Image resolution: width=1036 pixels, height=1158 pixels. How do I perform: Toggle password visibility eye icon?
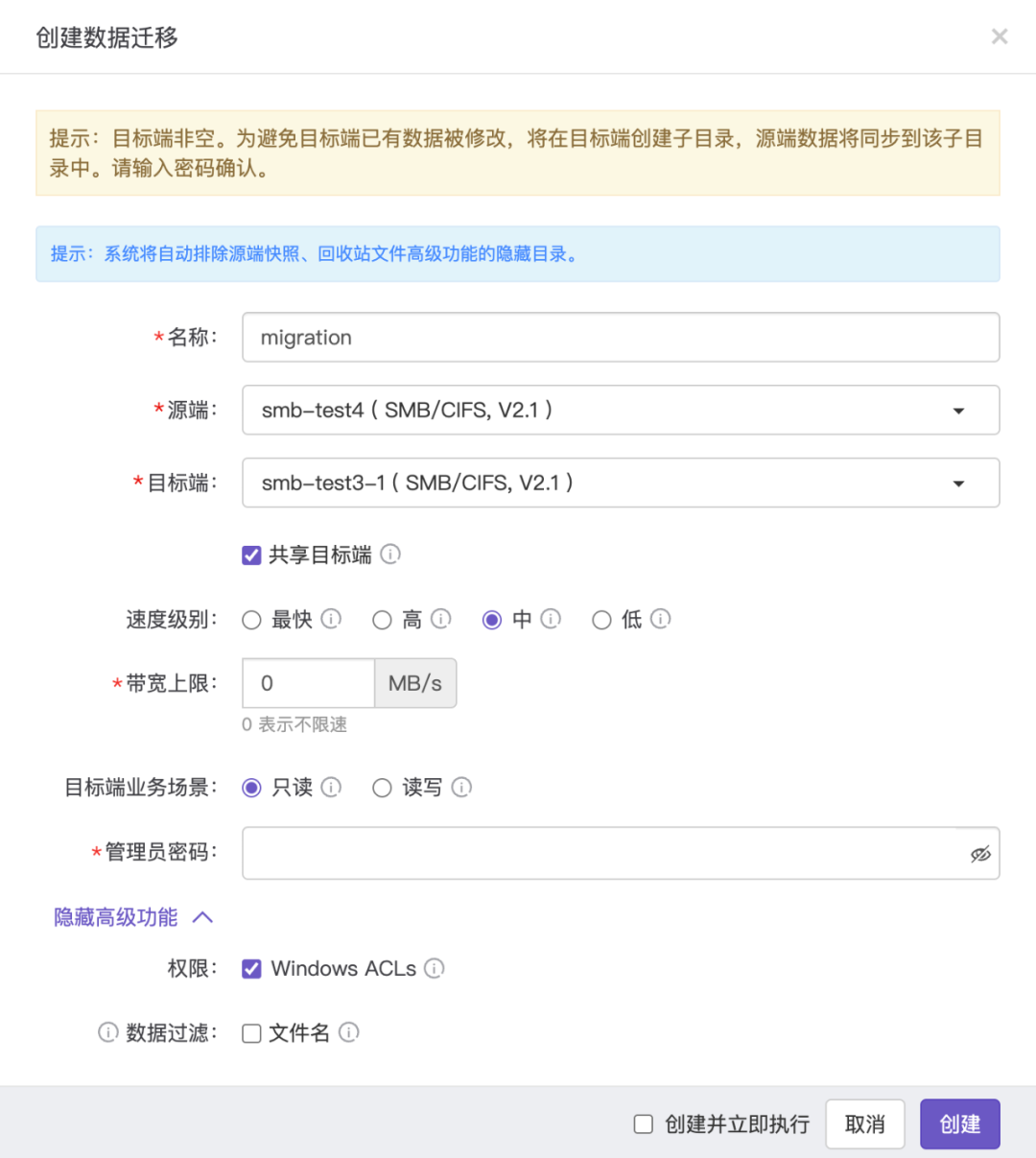(x=979, y=854)
